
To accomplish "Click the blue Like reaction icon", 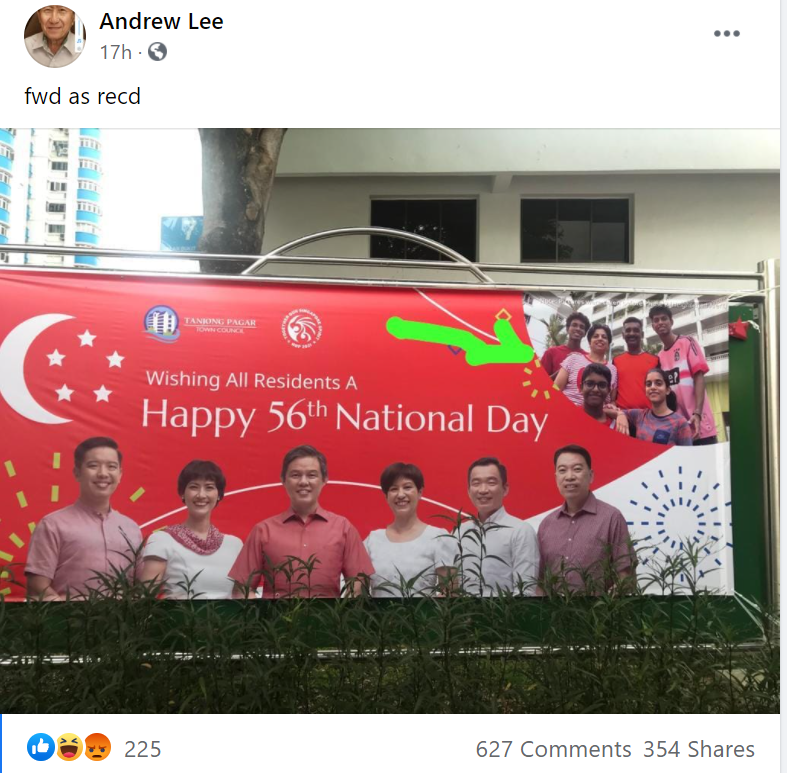I will (41, 748).
